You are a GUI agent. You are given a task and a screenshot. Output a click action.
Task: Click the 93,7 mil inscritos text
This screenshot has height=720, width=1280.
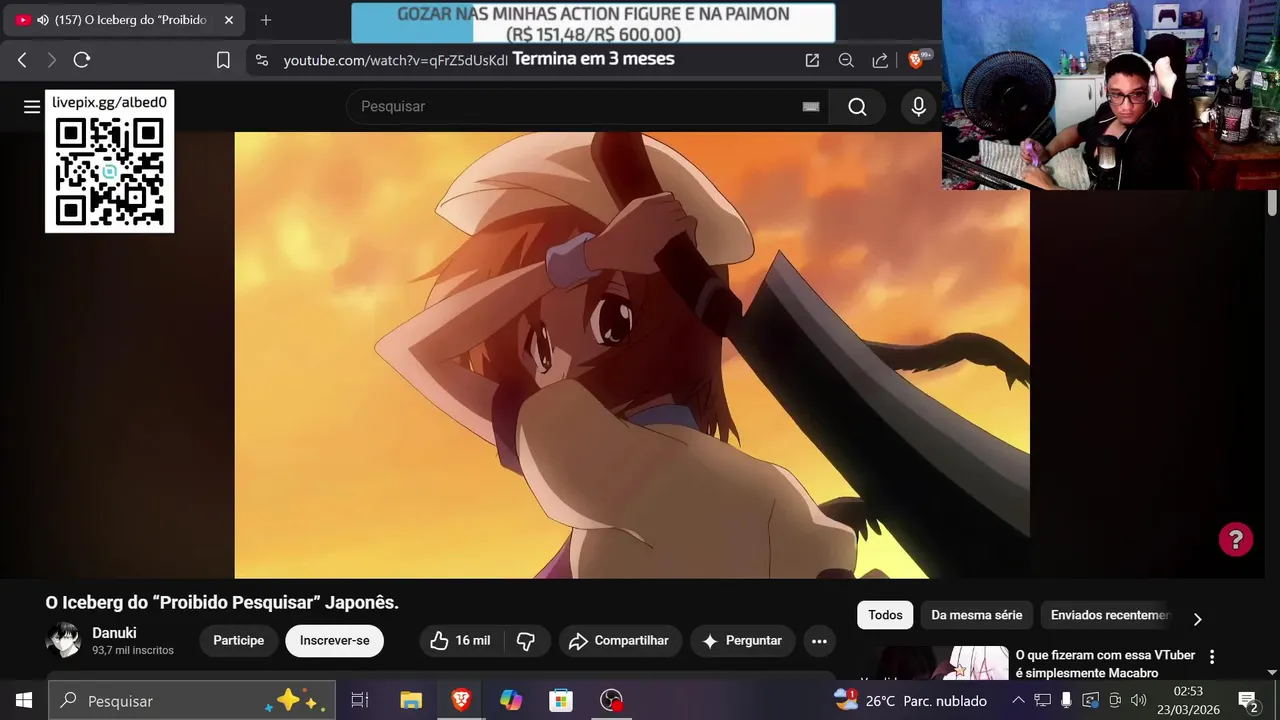point(133,650)
